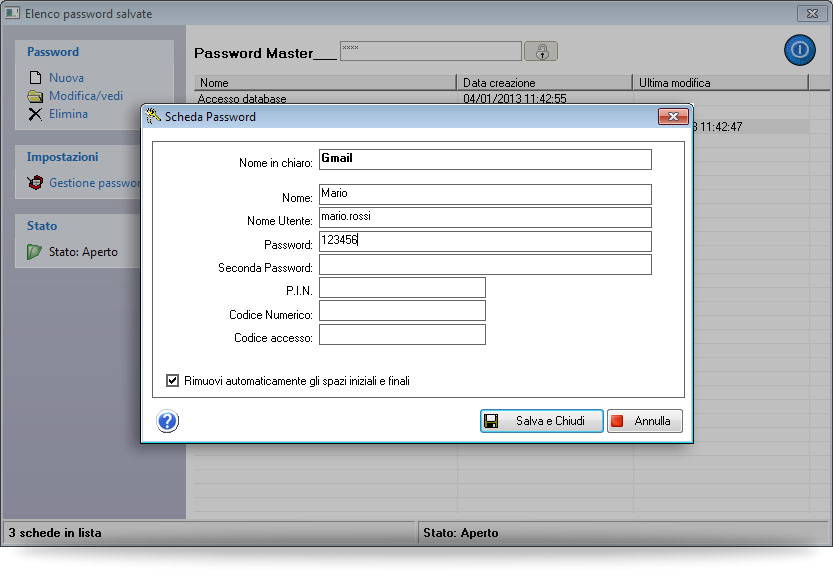Click the Gestione password icon
This screenshot has width=833, height=576.
coord(35,183)
